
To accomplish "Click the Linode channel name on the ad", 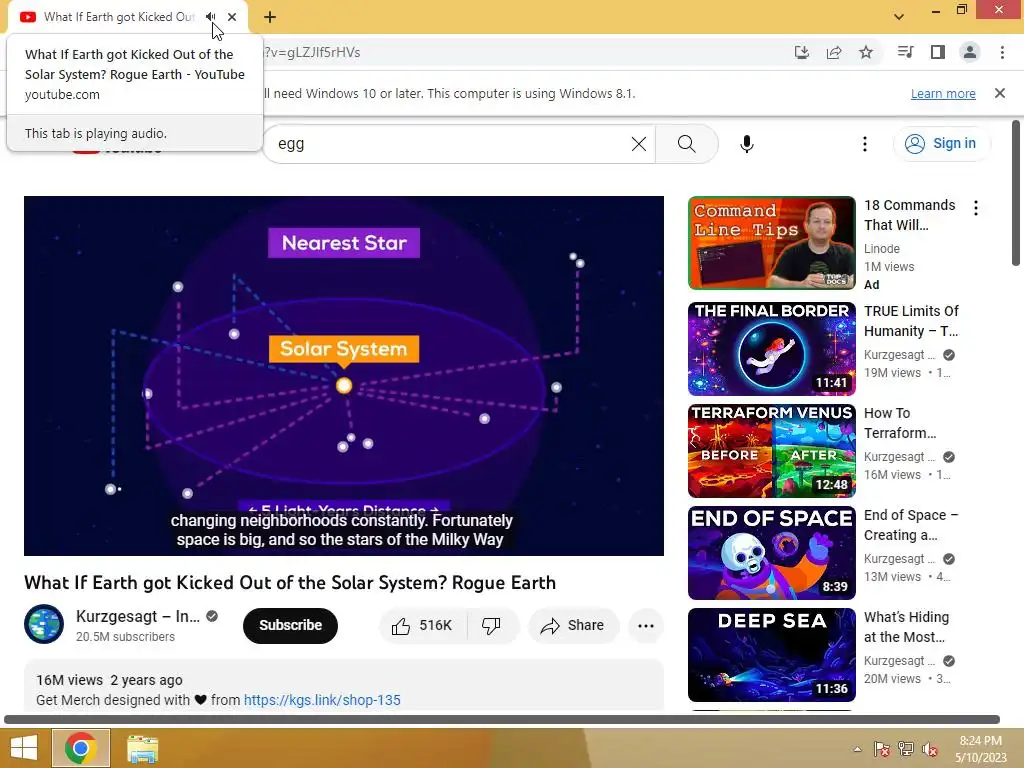I will (x=882, y=249).
